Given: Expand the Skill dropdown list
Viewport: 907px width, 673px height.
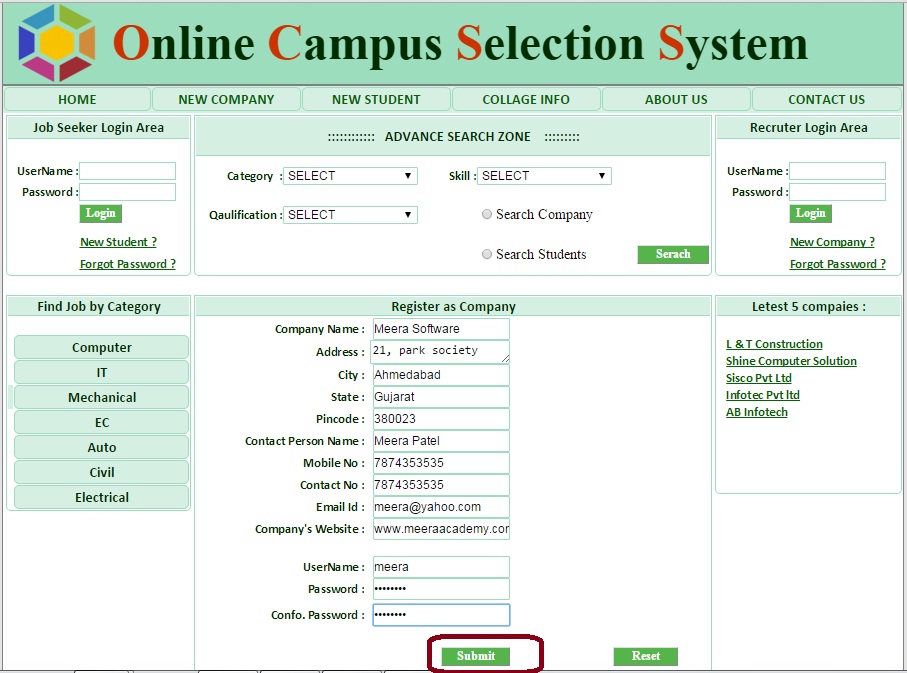Looking at the screenshot, I should (x=544, y=176).
